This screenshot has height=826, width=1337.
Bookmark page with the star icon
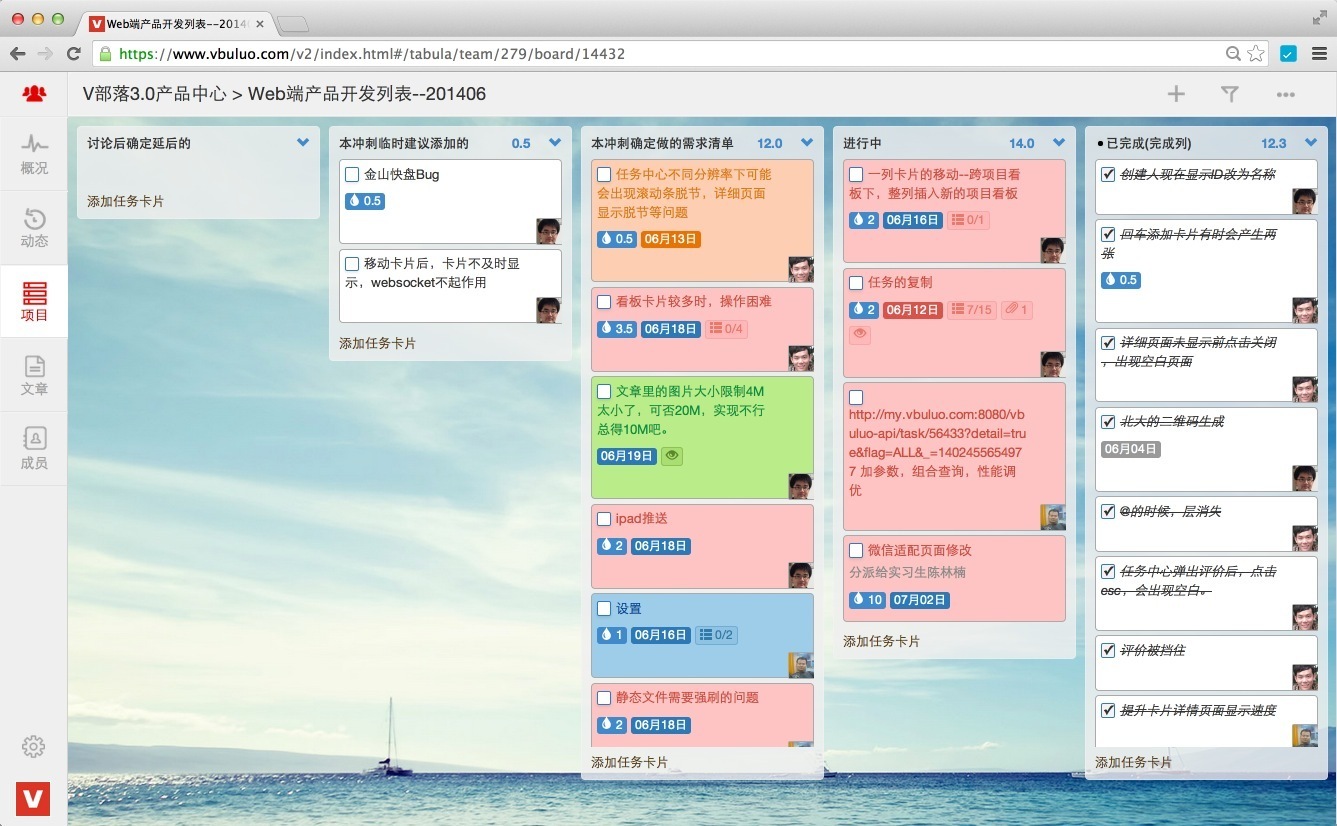(x=1256, y=54)
